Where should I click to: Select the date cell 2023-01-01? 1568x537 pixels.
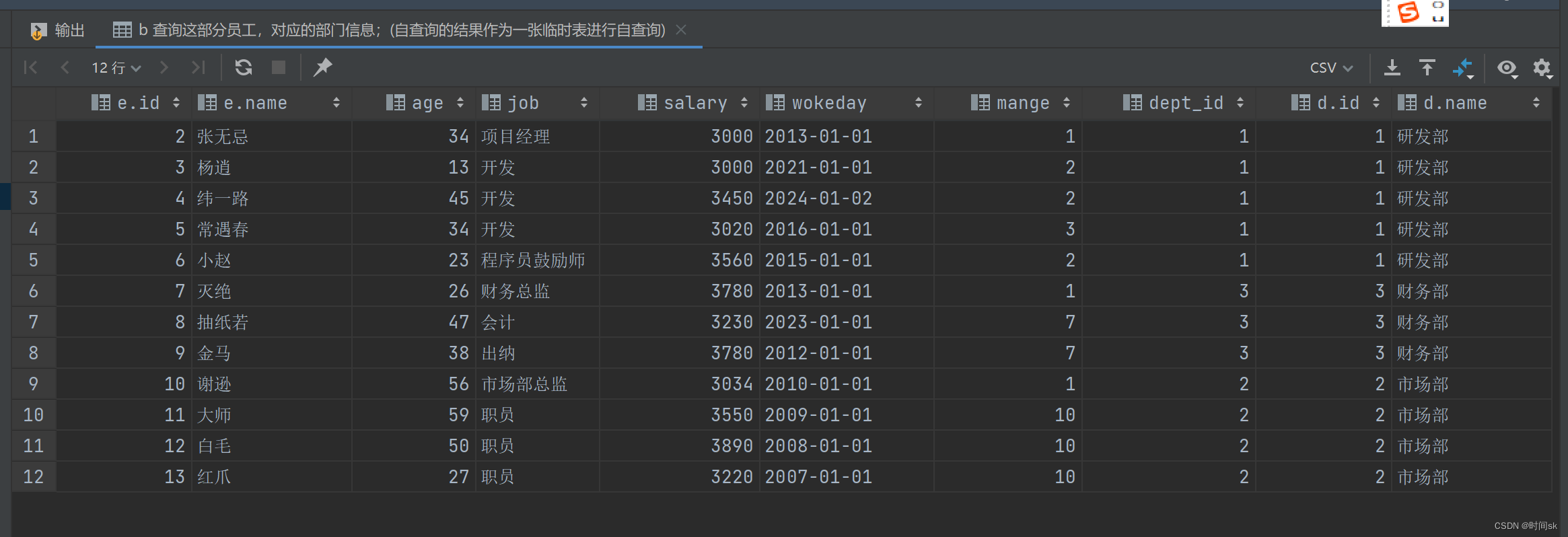[847, 322]
